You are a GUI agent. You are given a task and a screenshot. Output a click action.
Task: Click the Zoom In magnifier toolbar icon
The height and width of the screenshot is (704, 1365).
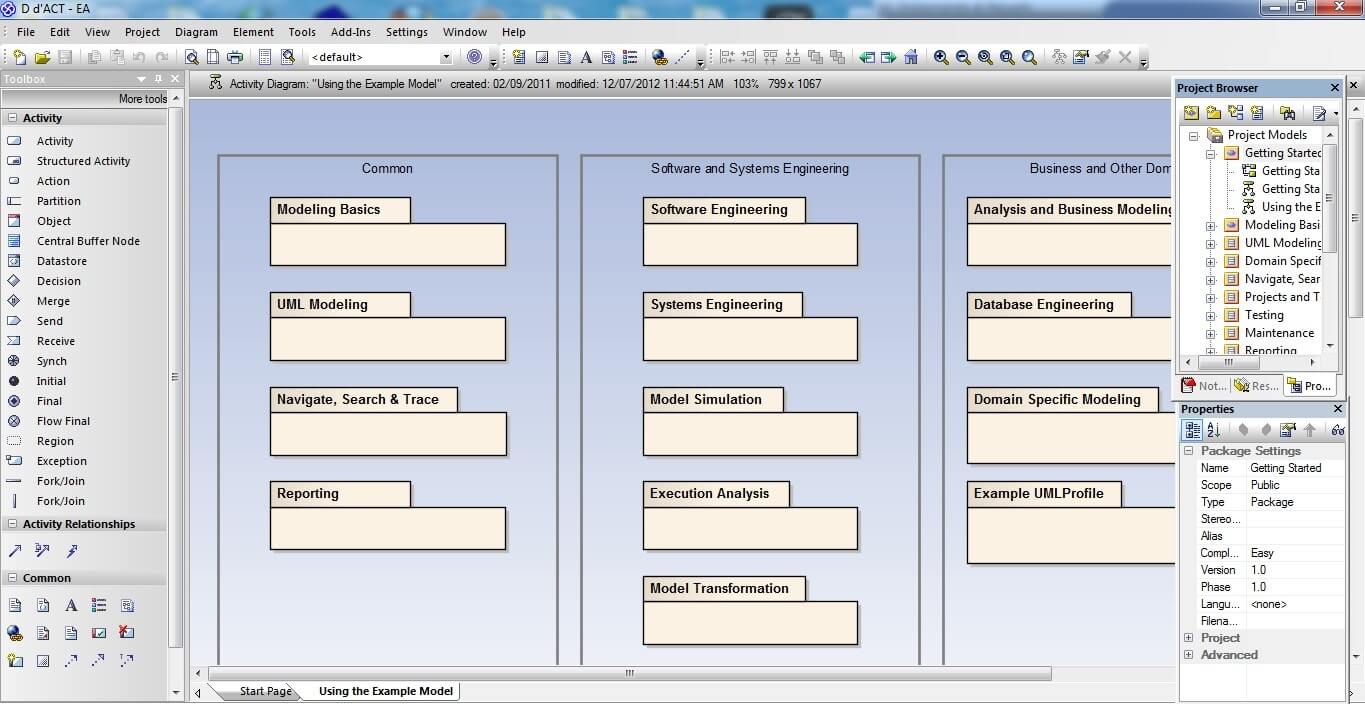[941, 57]
